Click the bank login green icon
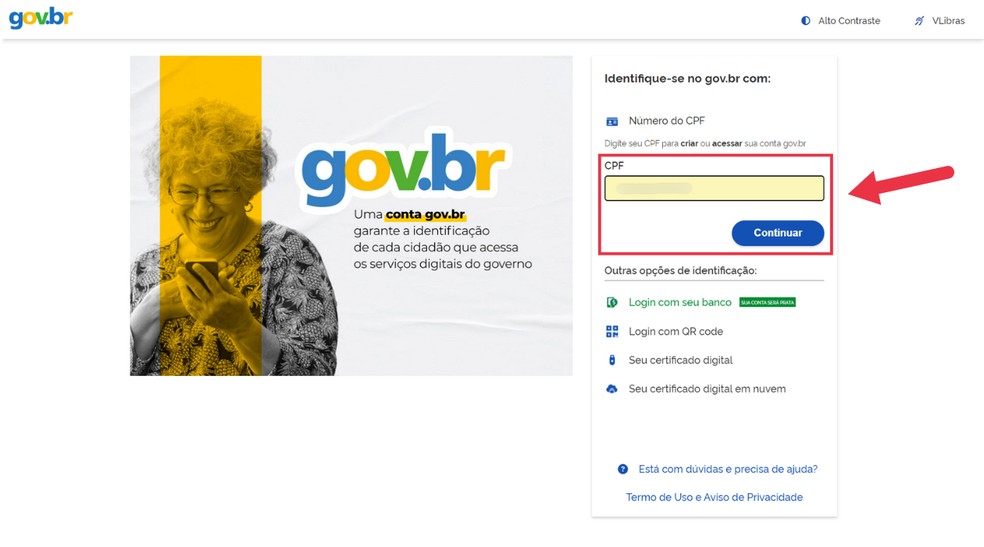The image size is (984, 547). (x=612, y=302)
